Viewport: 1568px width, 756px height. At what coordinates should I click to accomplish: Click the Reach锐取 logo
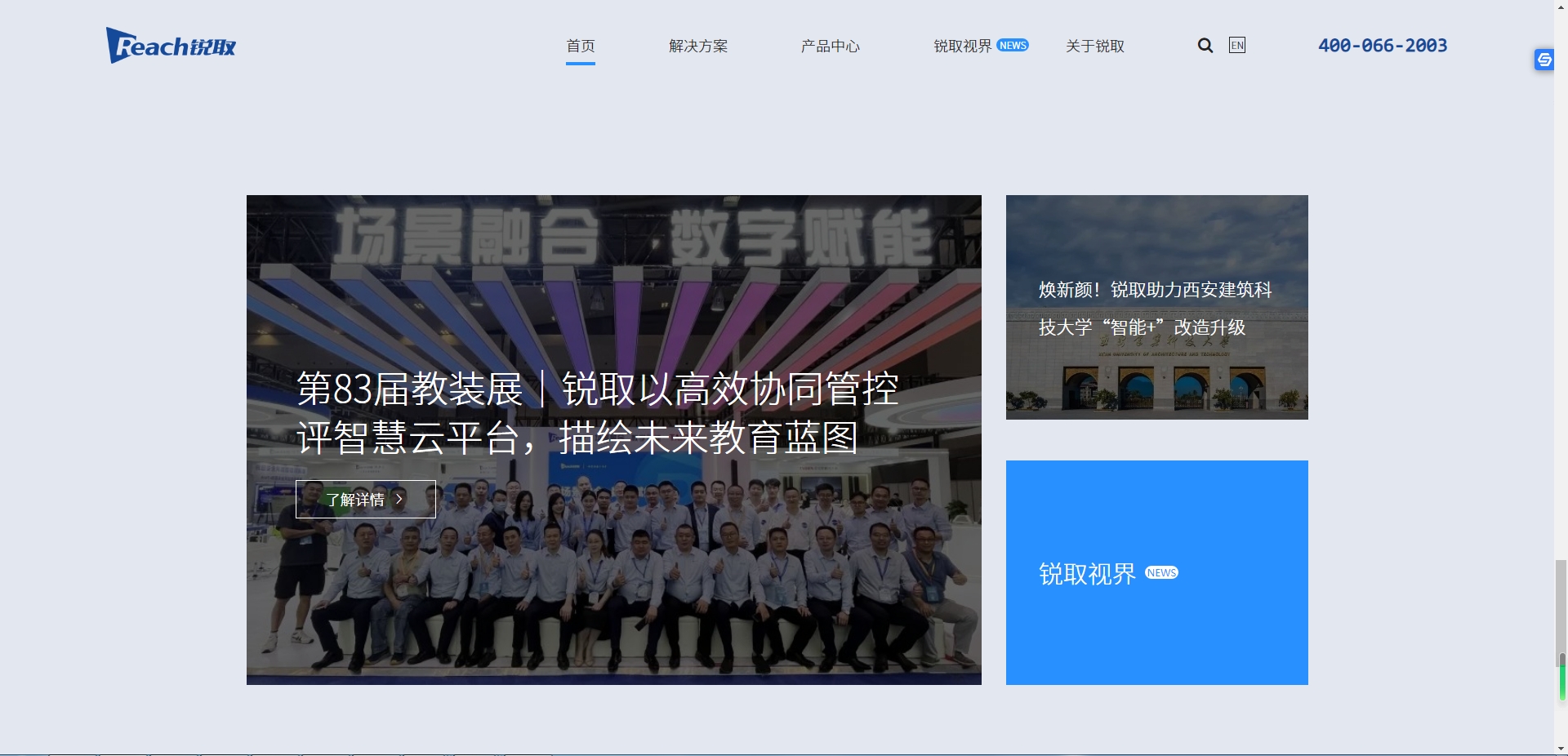(x=171, y=46)
